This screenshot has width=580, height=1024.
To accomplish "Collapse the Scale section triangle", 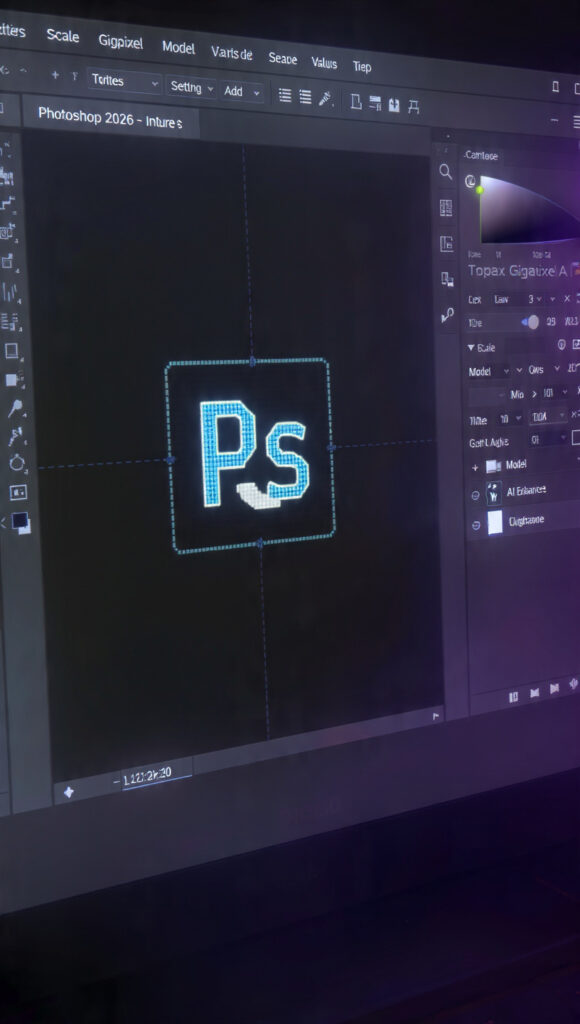I will [x=471, y=347].
